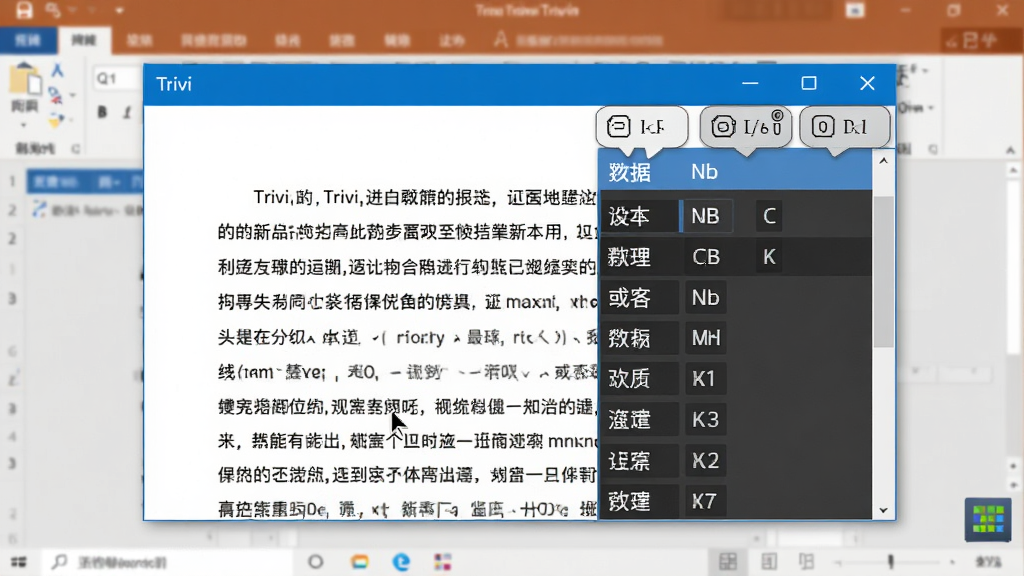Click the leftmost bubble button above Trivi's dark panel

click(x=641, y=127)
